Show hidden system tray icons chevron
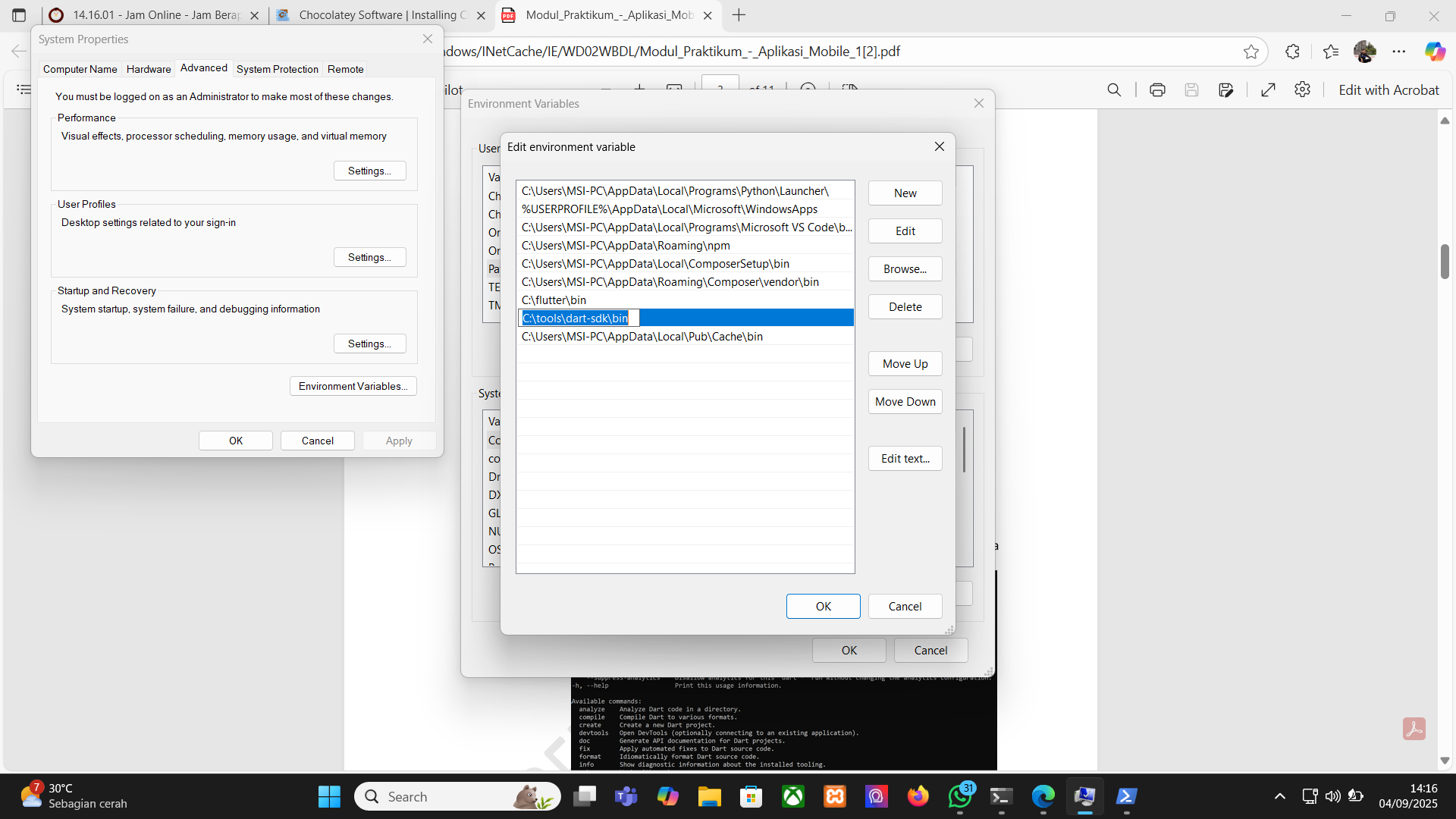Screen dimensions: 1456x819 click(1280, 796)
